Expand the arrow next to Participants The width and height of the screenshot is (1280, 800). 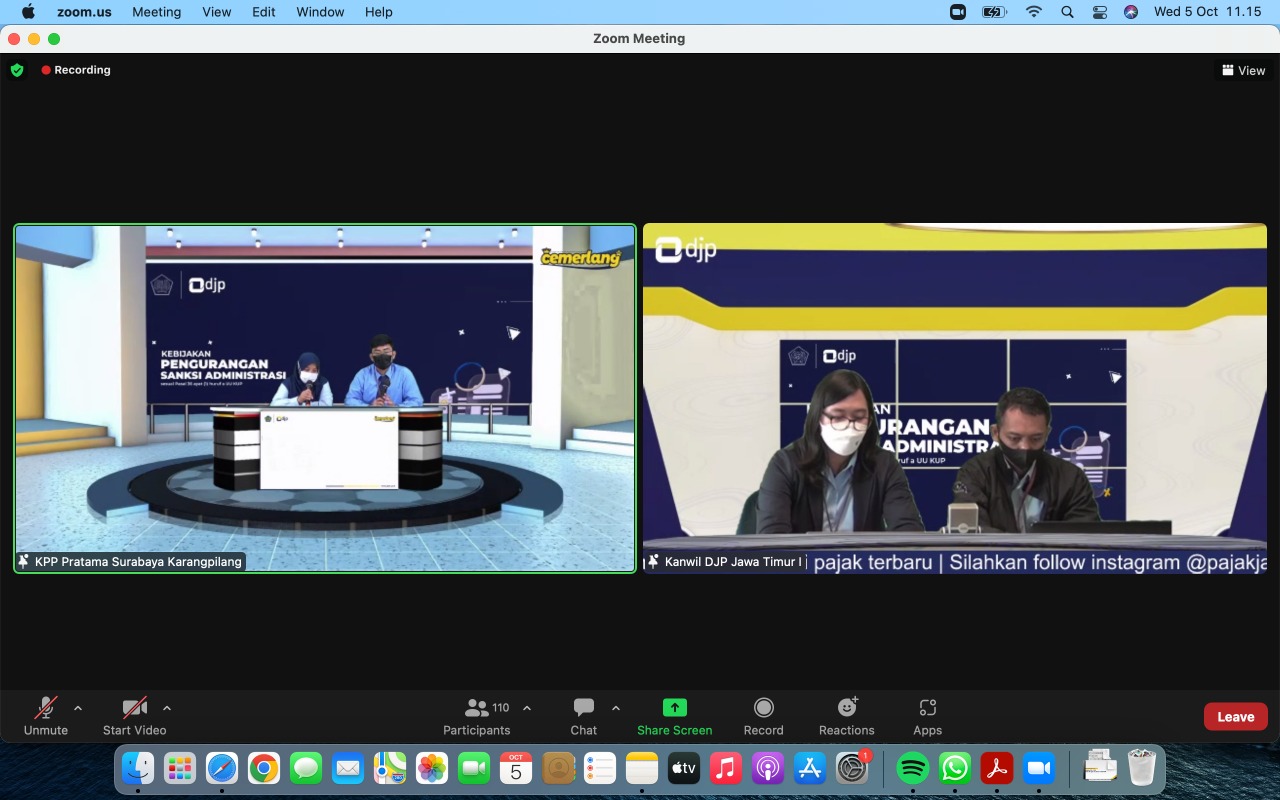point(527,708)
